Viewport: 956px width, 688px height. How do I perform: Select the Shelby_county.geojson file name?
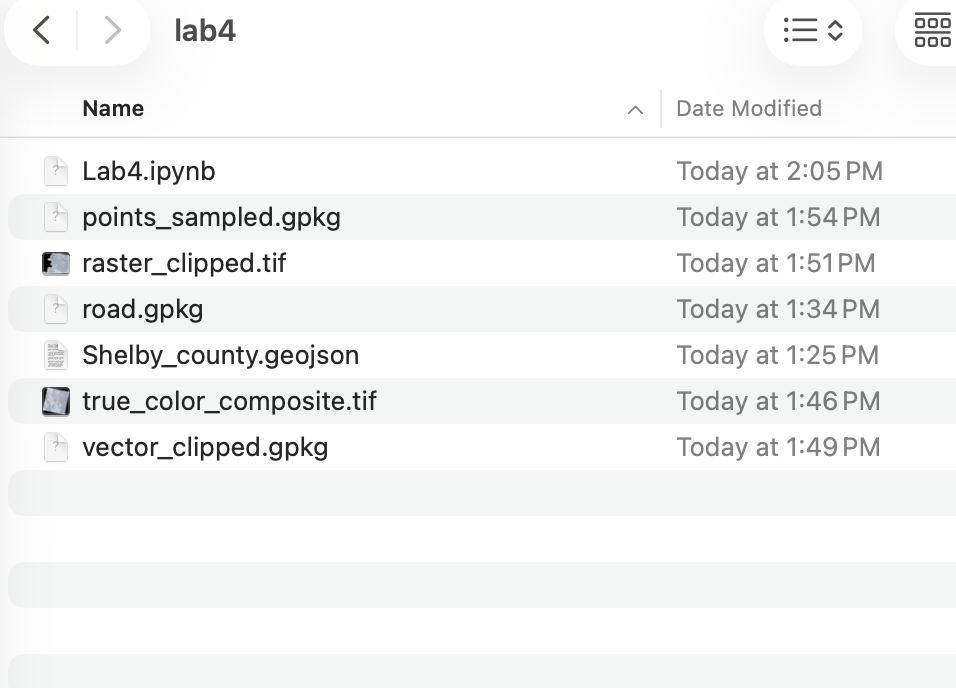220,355
